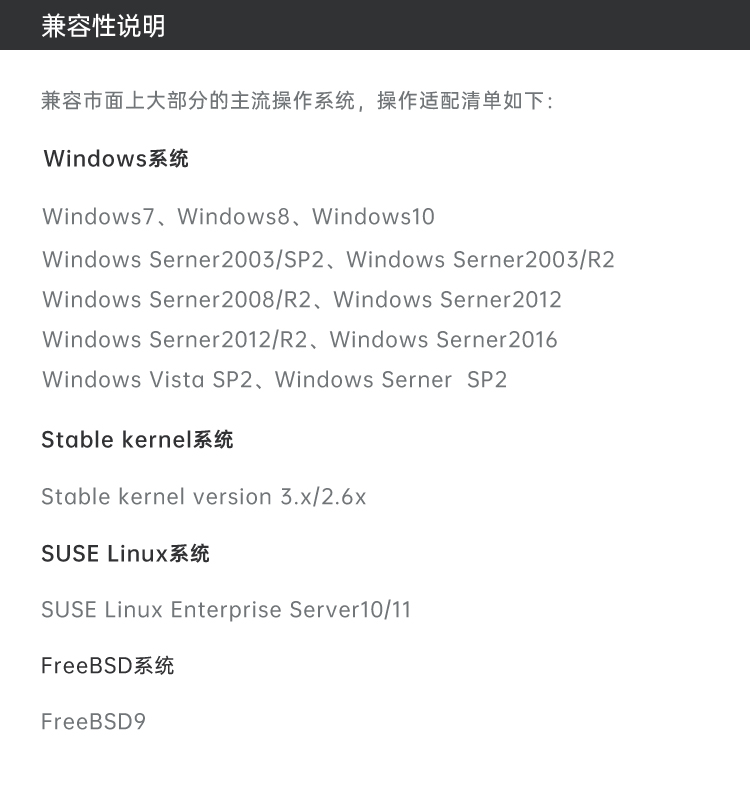Click the SUSE Linux Enterprise Server10/11 line
Image resolution: width=750 pixels, height=791 pixels.
pyautogui.click(x=226, y=609)
